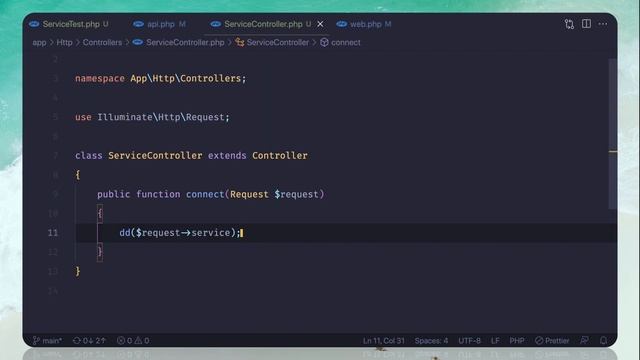Open the notifications bell
640x360 pixels.
point(603,340)
